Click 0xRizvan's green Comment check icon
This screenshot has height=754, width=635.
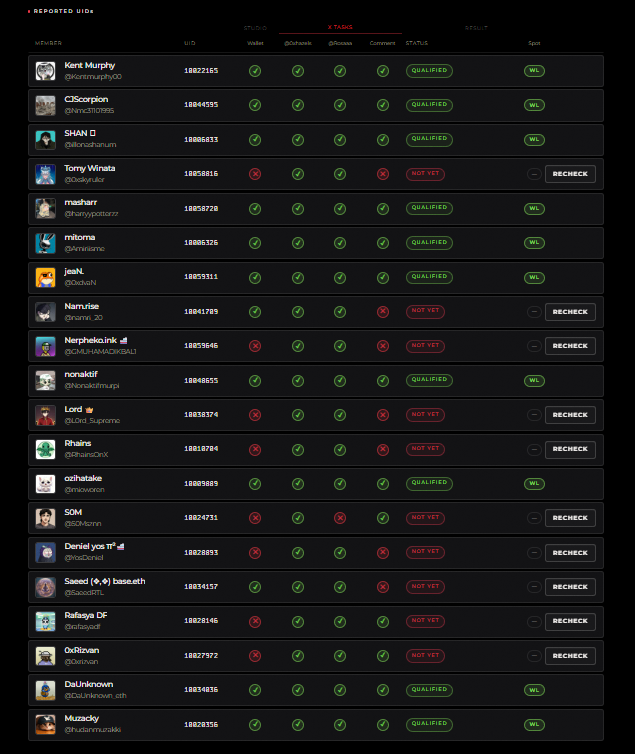383,655
